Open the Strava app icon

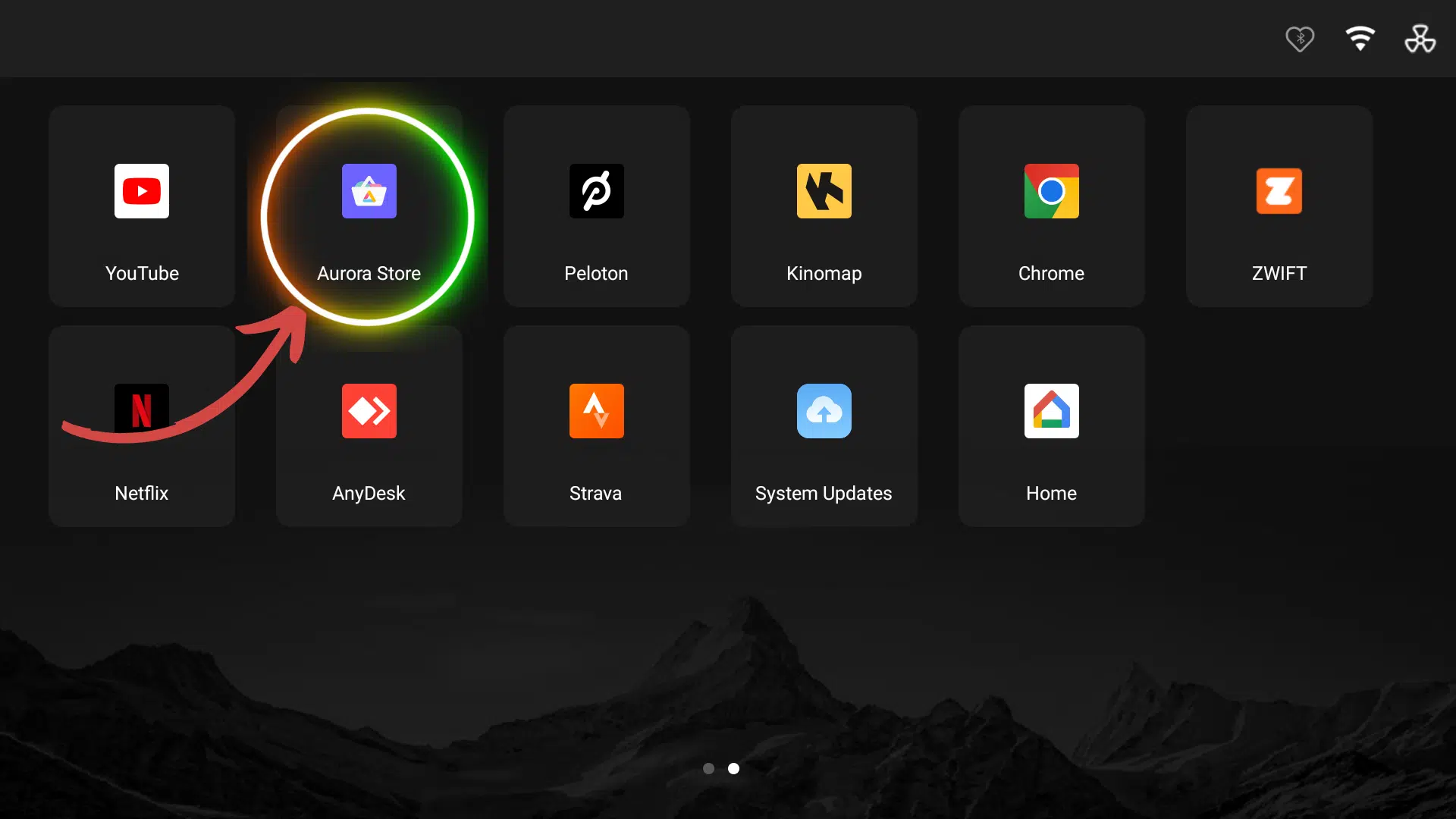click(597, 411)
